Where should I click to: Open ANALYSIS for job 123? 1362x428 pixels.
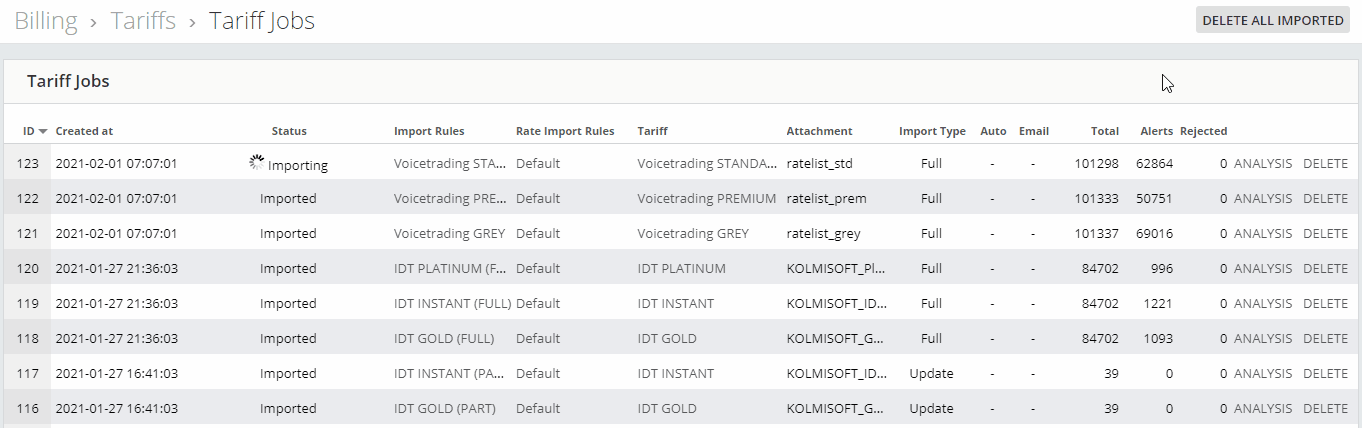click(x=1262, y=164)
